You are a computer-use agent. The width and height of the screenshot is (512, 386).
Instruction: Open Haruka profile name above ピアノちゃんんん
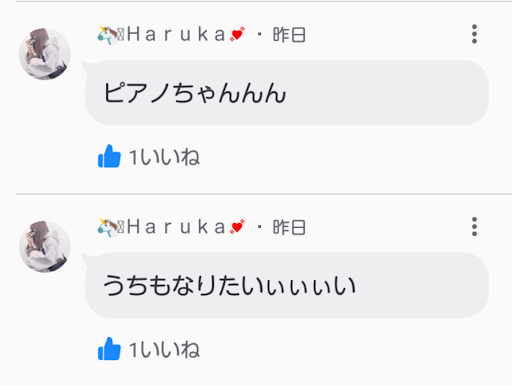(x=172, y=35)
